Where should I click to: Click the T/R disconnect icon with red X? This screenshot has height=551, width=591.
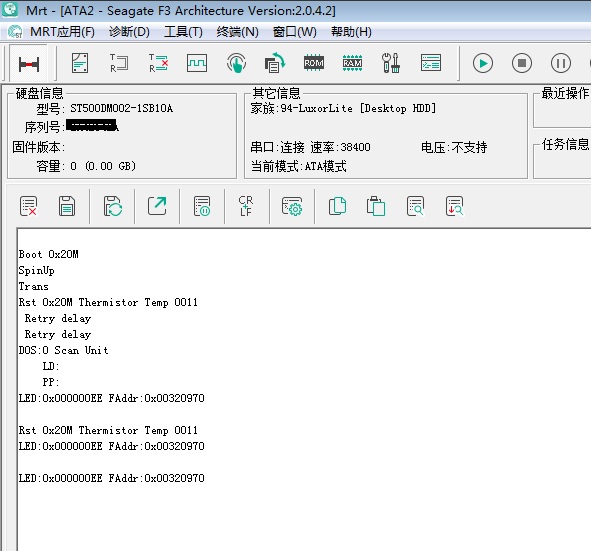(158, 63)
